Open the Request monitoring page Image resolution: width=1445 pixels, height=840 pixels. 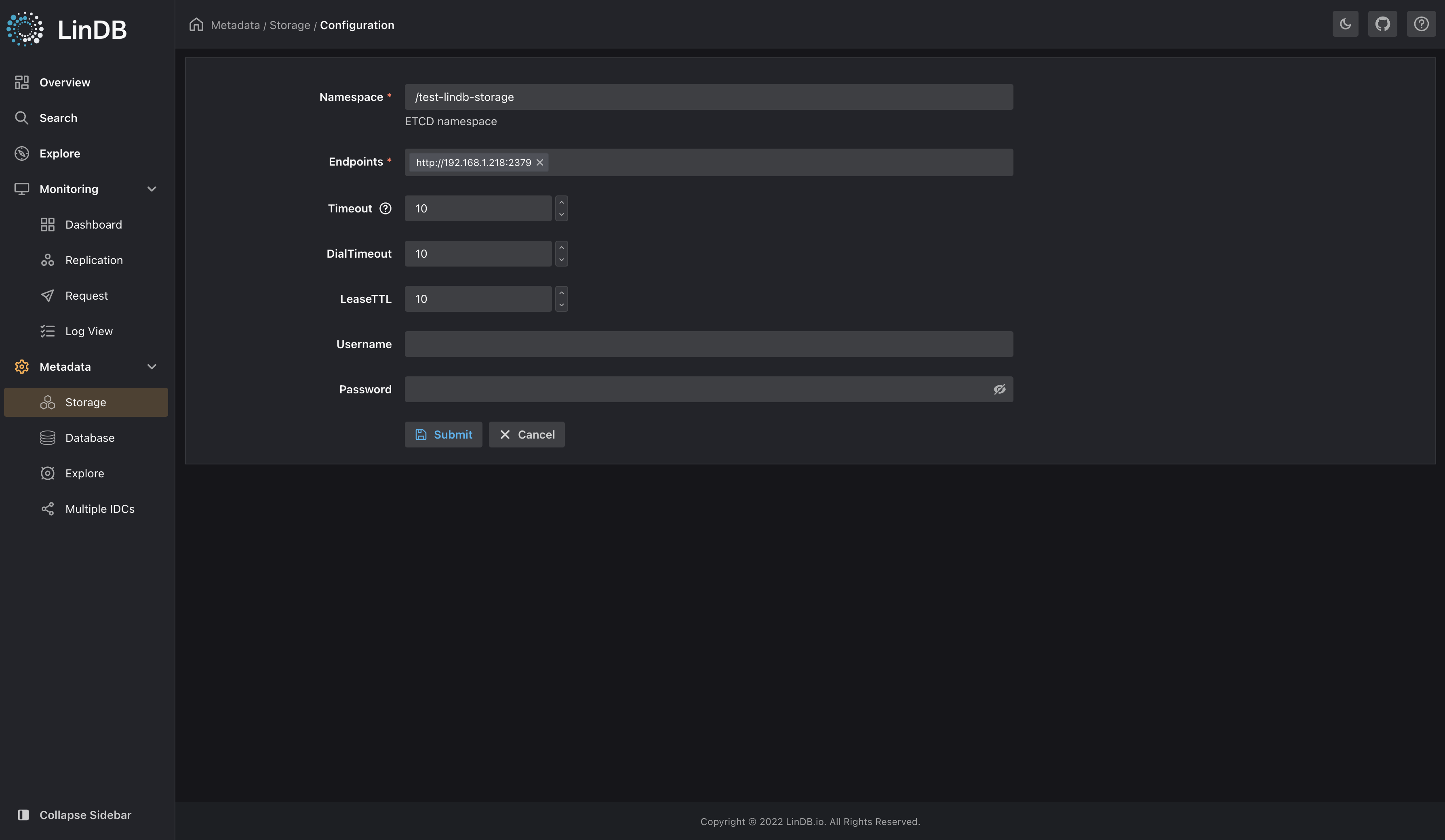pos(87,295)
